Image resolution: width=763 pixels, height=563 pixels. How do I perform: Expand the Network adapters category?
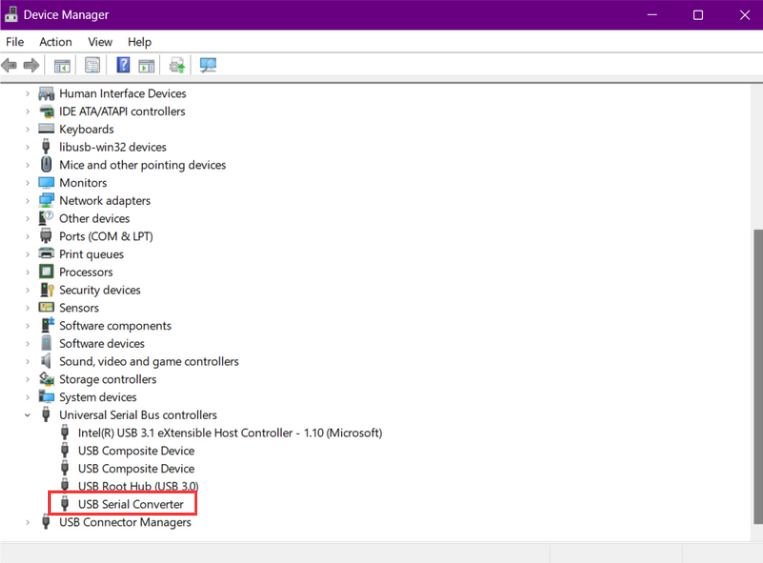click(x=28, y=201)
